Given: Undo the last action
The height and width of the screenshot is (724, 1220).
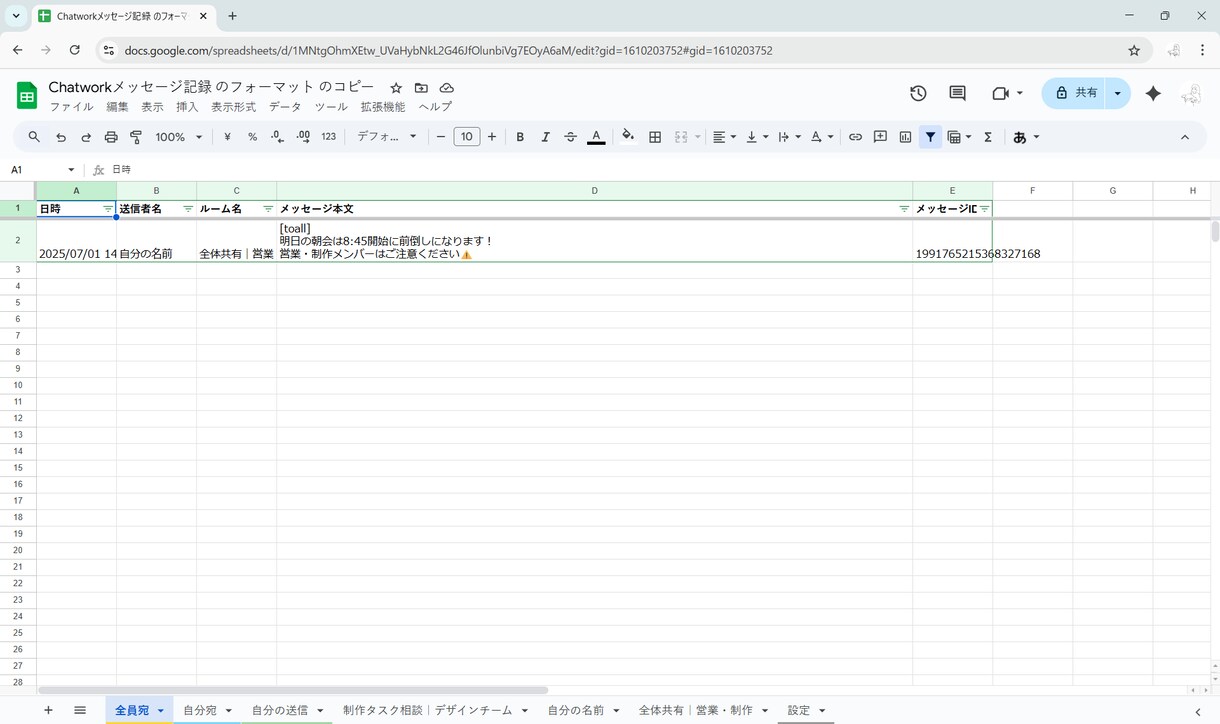Looking at the screenshot, I should pyautogui.click(x=61, y=137).
